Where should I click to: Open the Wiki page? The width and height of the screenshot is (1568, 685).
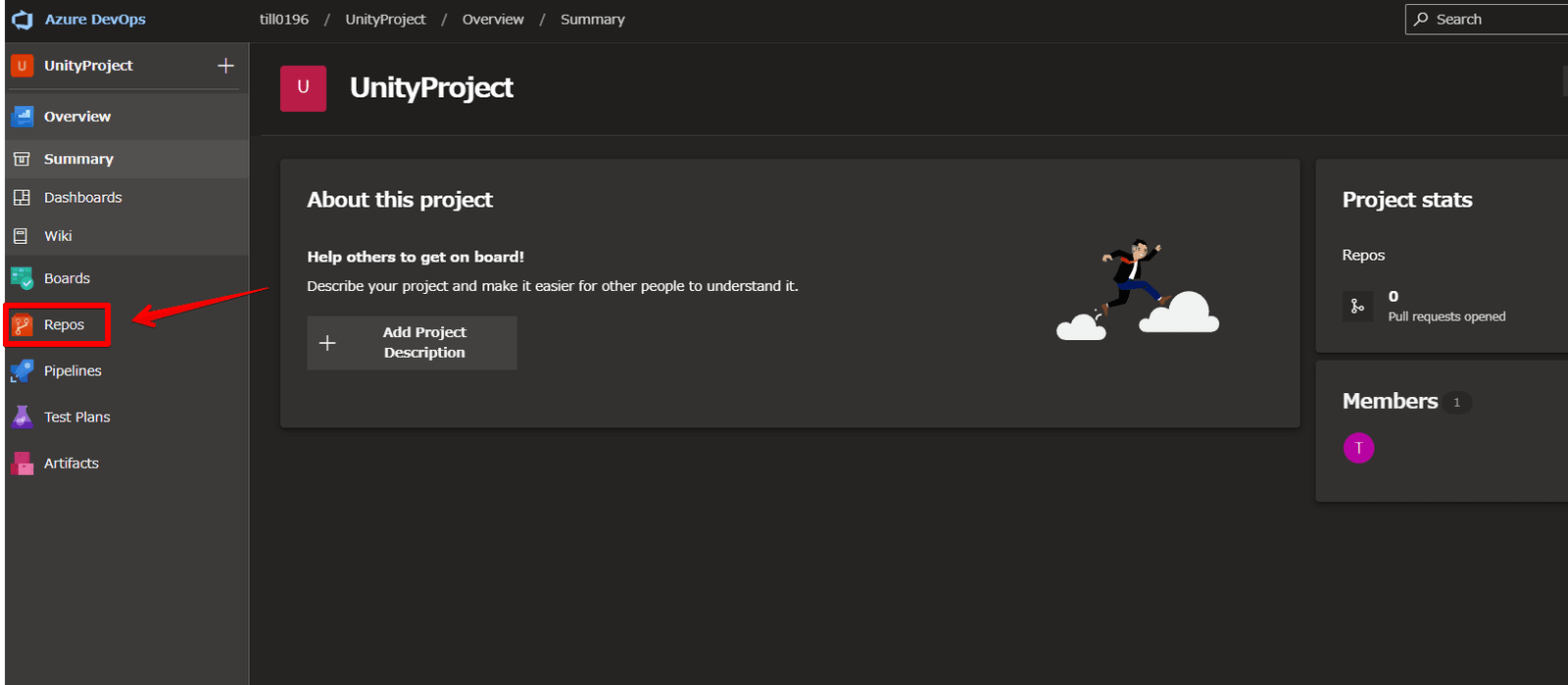[x=58, y=236]
